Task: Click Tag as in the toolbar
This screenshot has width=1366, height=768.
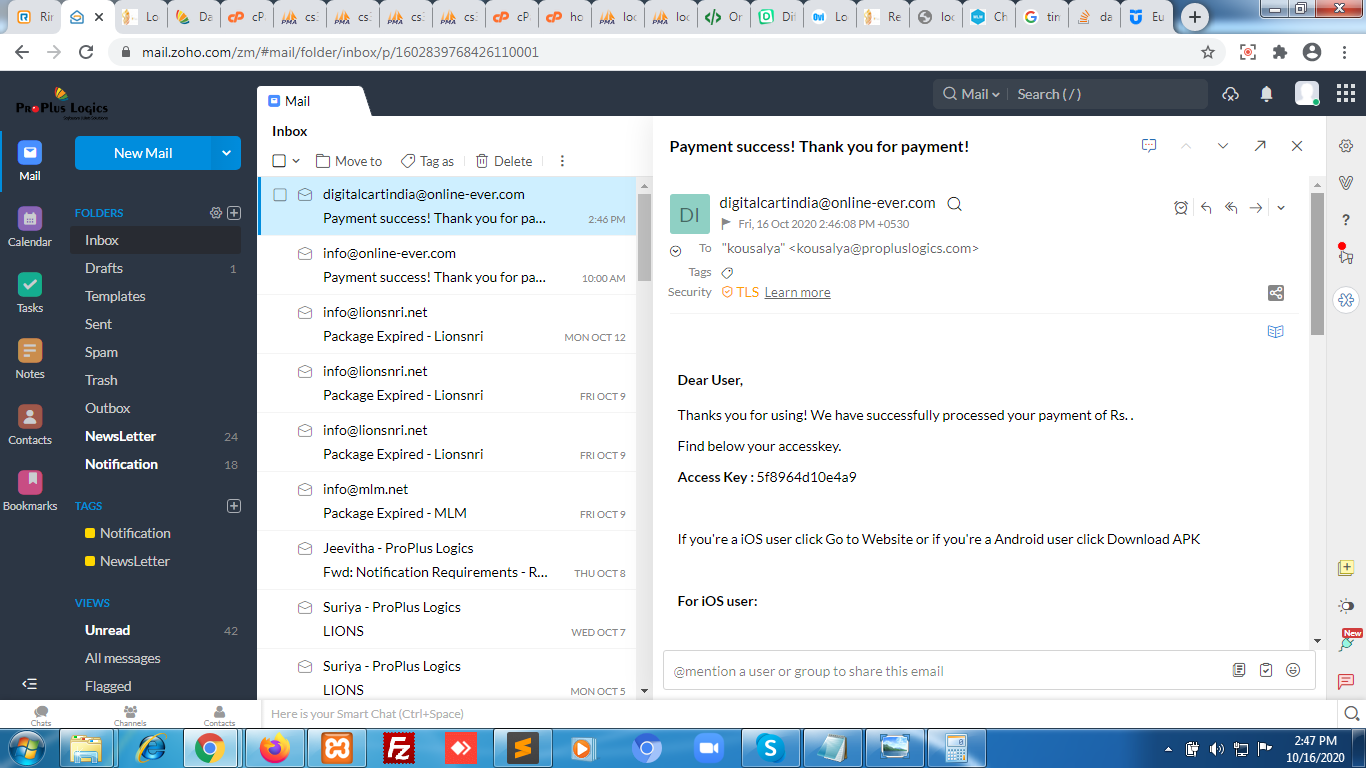Action: click(x=427, y=161)
